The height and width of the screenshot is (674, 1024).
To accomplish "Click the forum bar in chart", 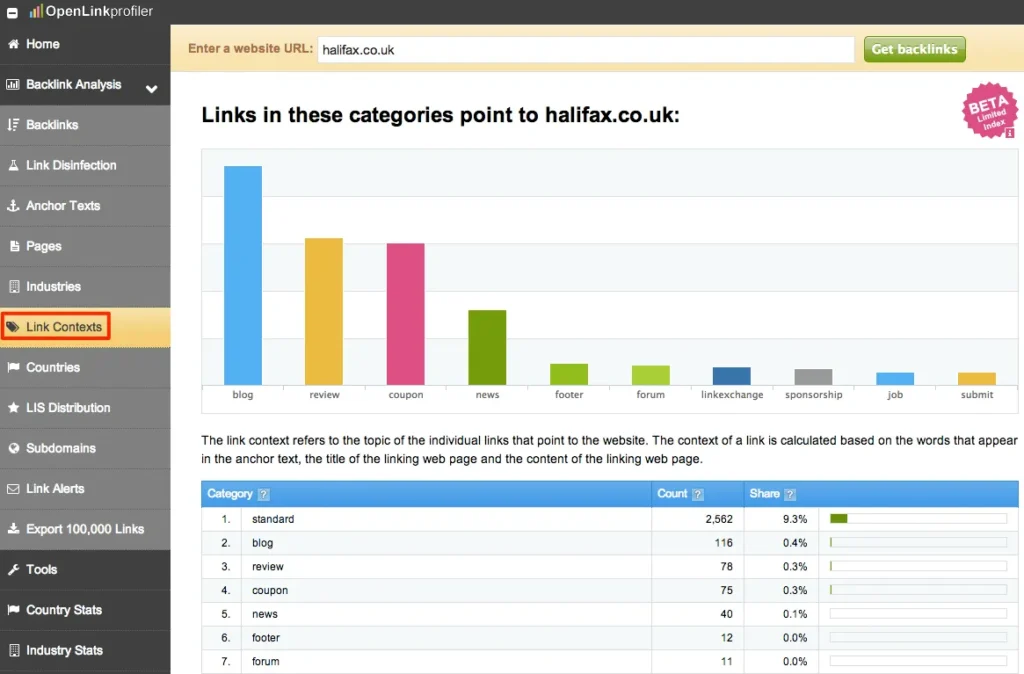I will 650,375.
